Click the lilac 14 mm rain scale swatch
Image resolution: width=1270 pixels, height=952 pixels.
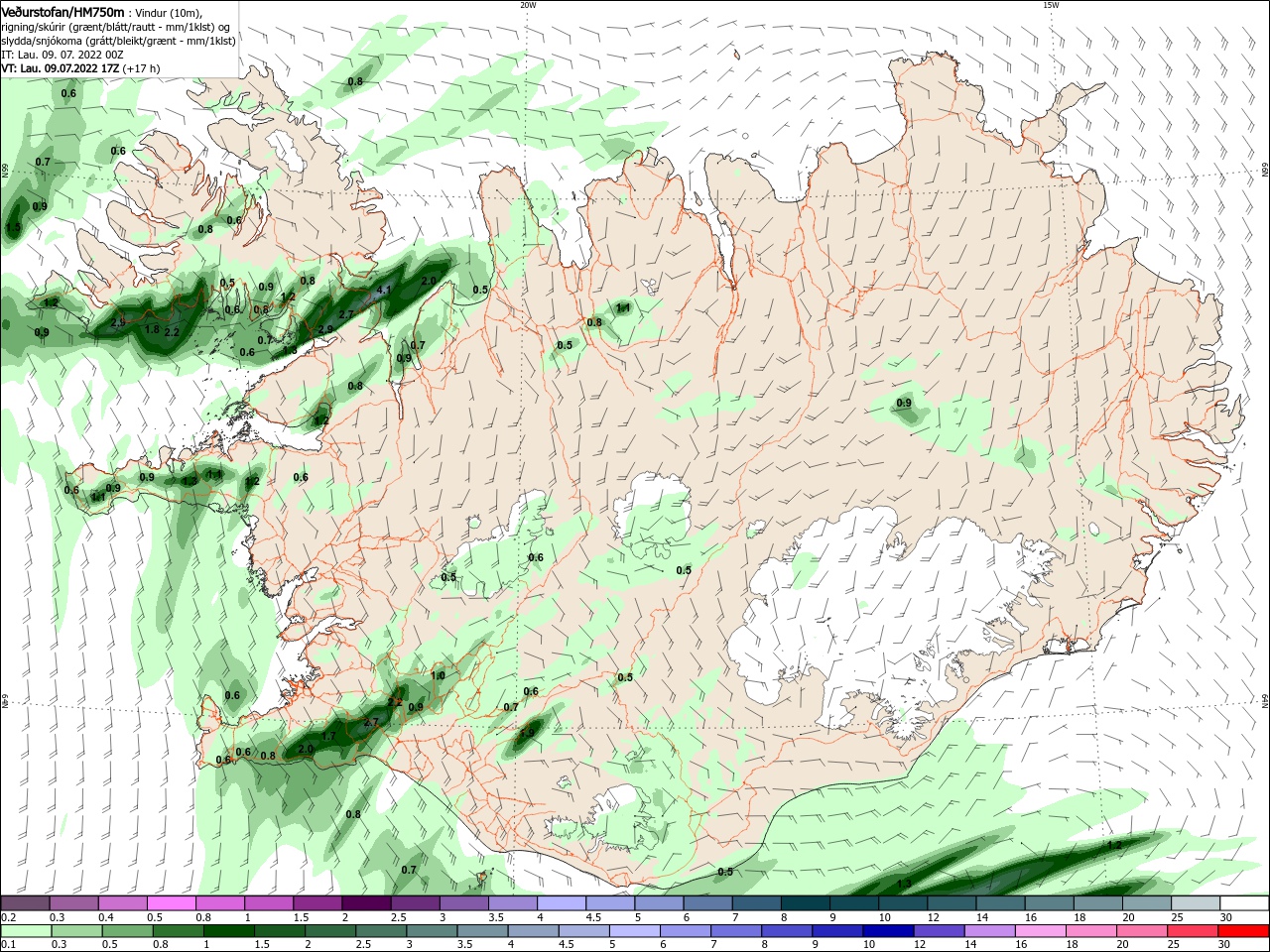990,931
